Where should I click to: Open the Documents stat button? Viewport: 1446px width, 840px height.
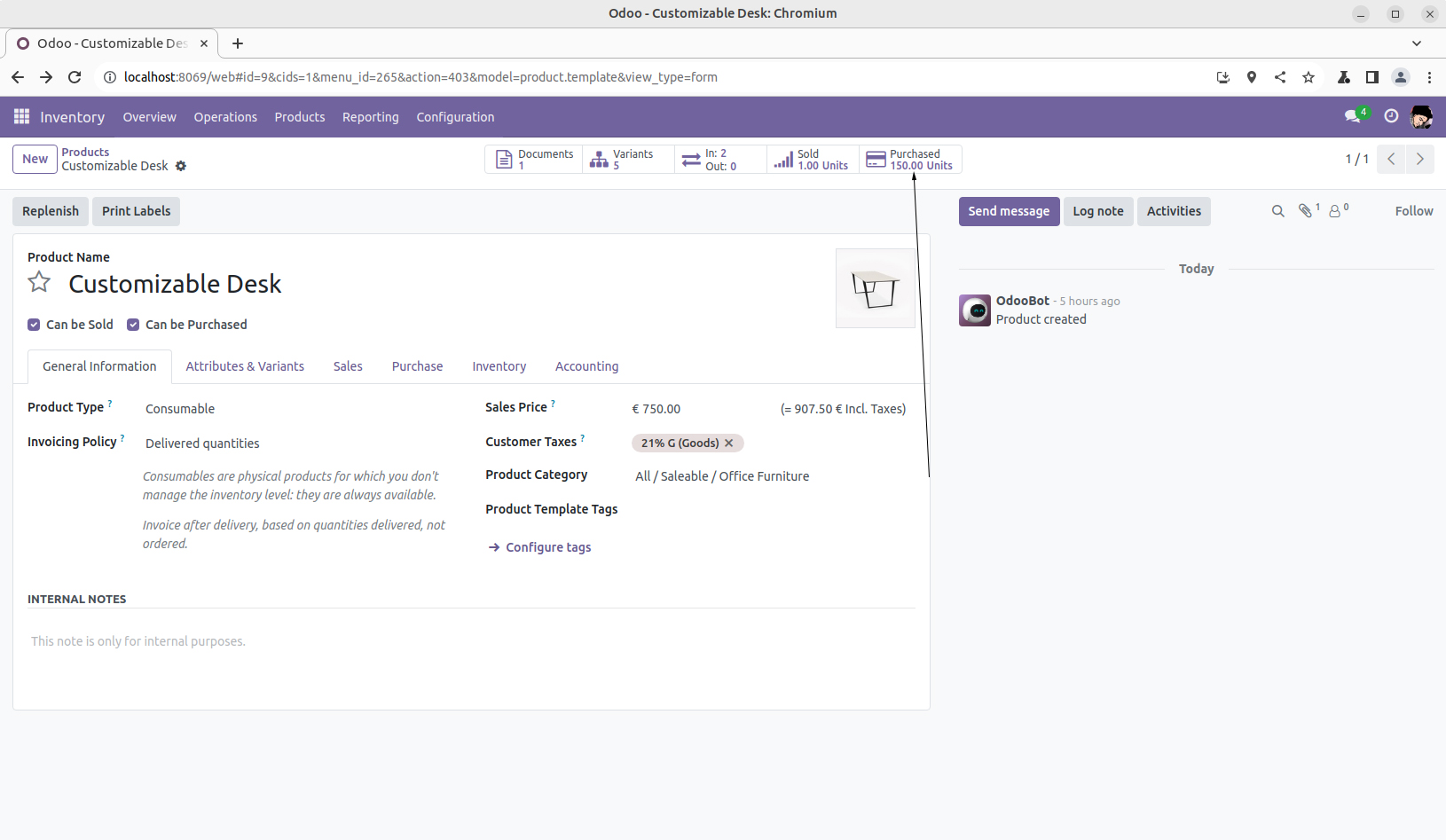[x=534, y=160]
